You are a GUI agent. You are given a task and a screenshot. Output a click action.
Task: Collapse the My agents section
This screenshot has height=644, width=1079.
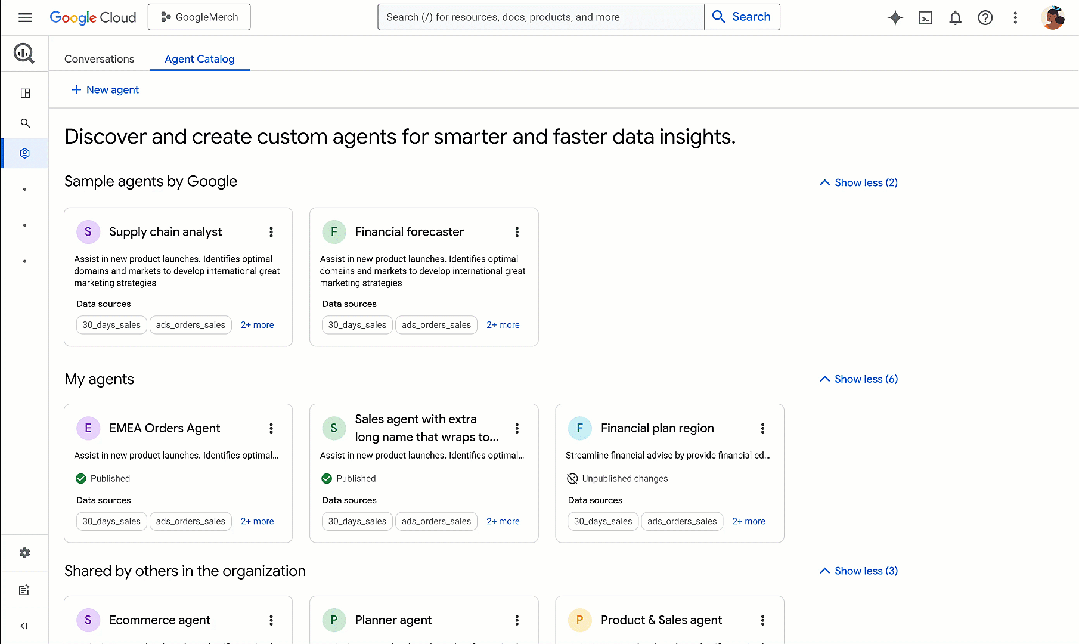[x=858, y=379]
